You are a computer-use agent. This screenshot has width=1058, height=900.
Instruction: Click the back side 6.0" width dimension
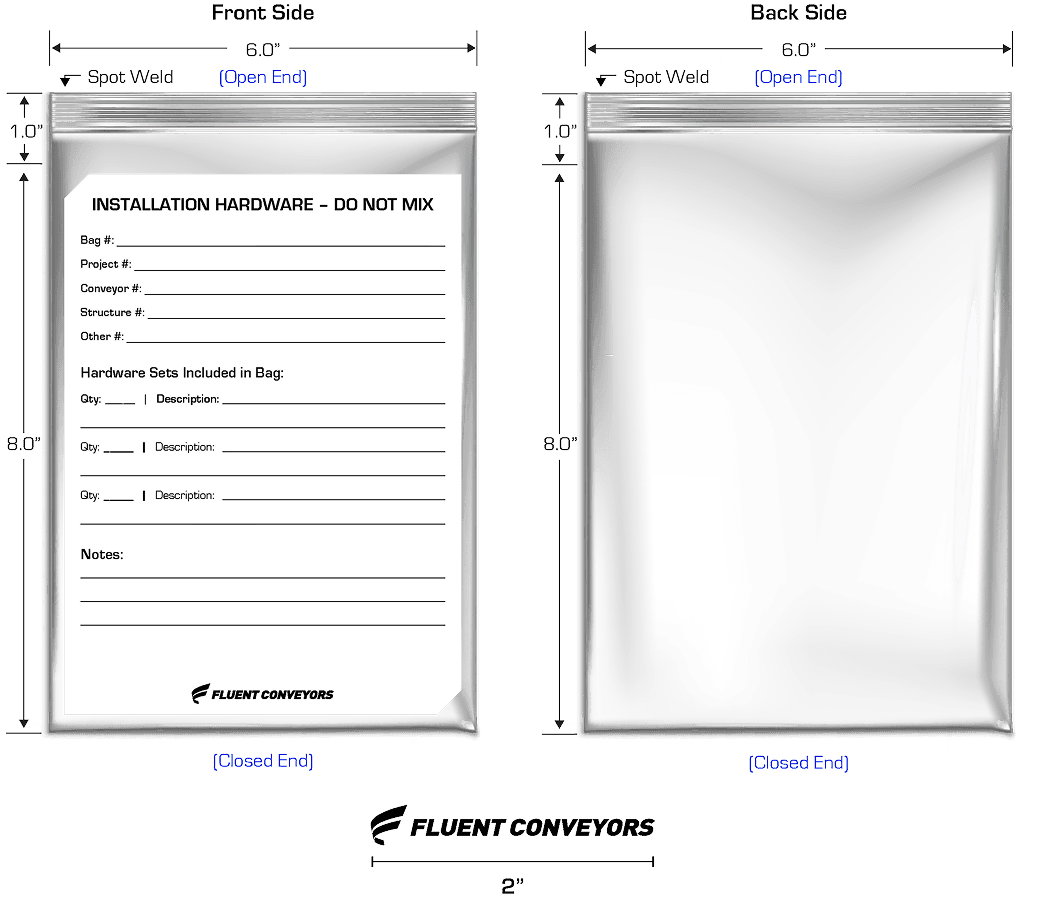(798, 50)
